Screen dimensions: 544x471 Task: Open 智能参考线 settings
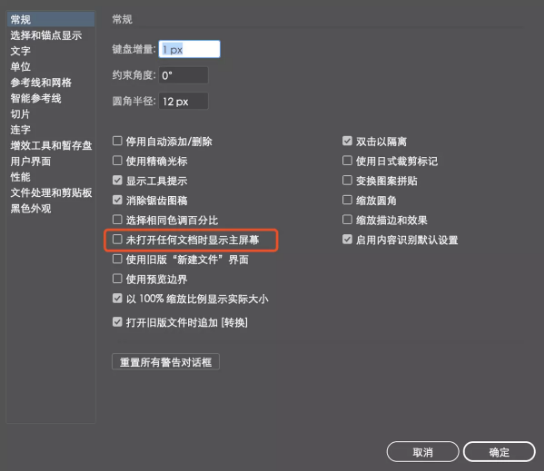click(36, 99)
